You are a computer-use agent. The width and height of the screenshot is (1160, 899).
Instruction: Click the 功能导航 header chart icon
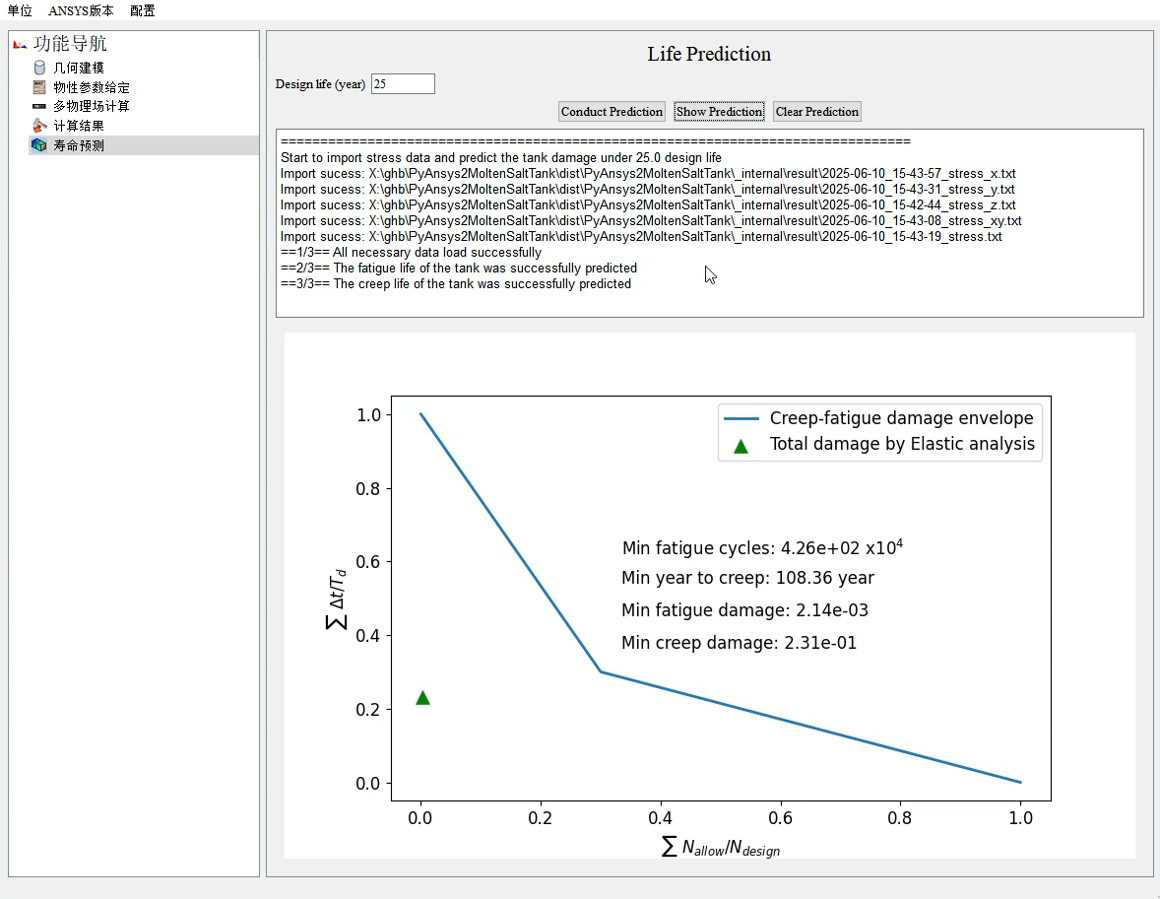pyautogui.click(x=20, y=44)
